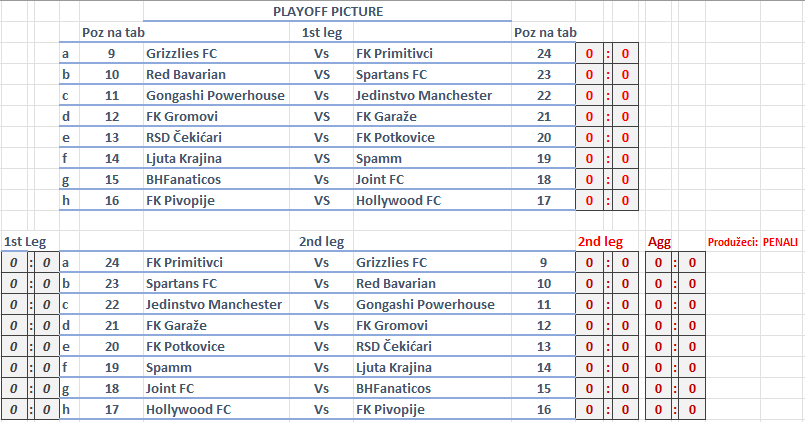The height and width of the screenshot is (422, 805).
Task: Select the VS cell in the Red Bavarian 1st leg row
Action: coord(322,74)
